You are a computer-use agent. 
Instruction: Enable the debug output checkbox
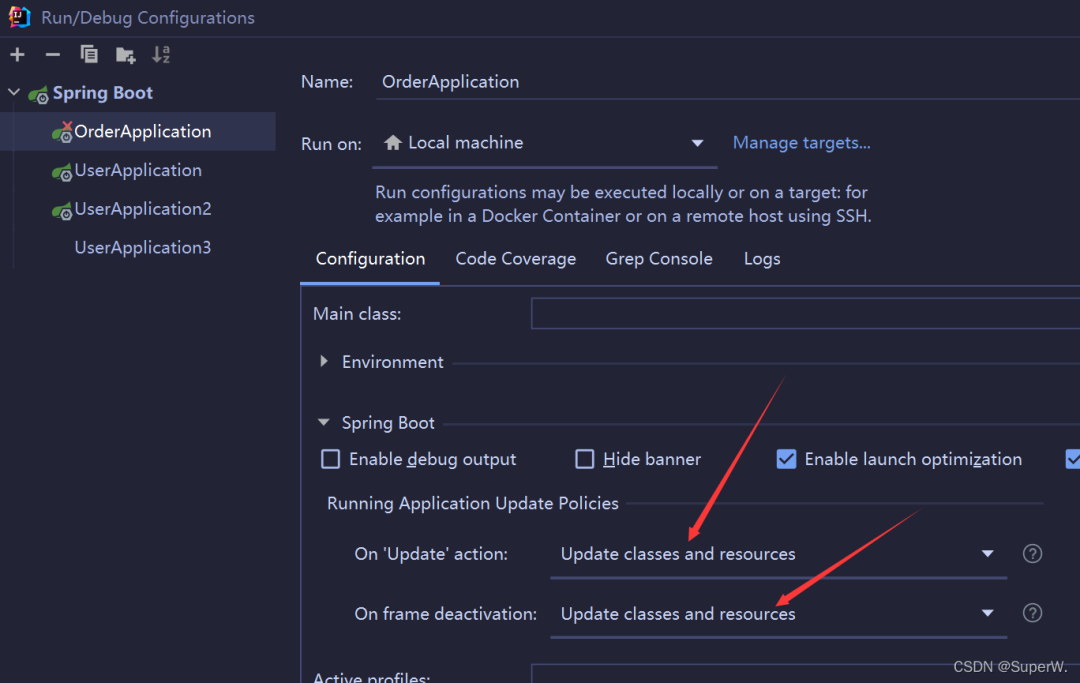[331, 459]
